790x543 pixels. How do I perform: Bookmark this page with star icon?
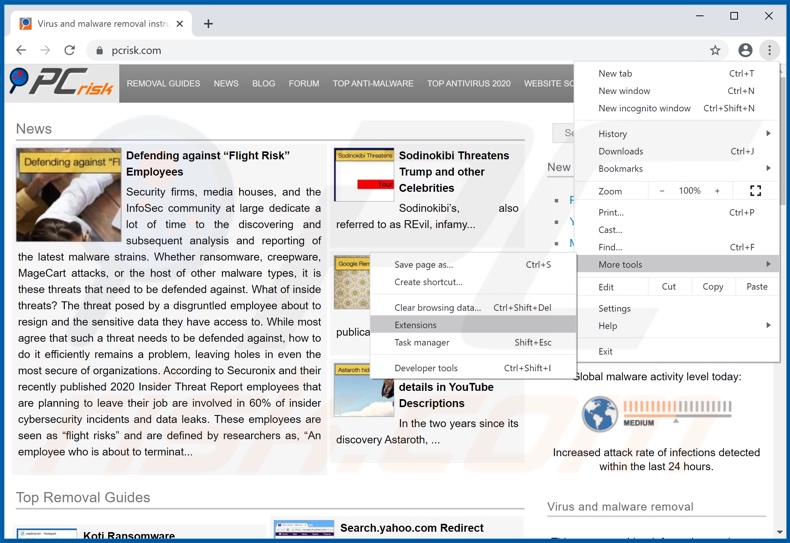coord(715,50)
